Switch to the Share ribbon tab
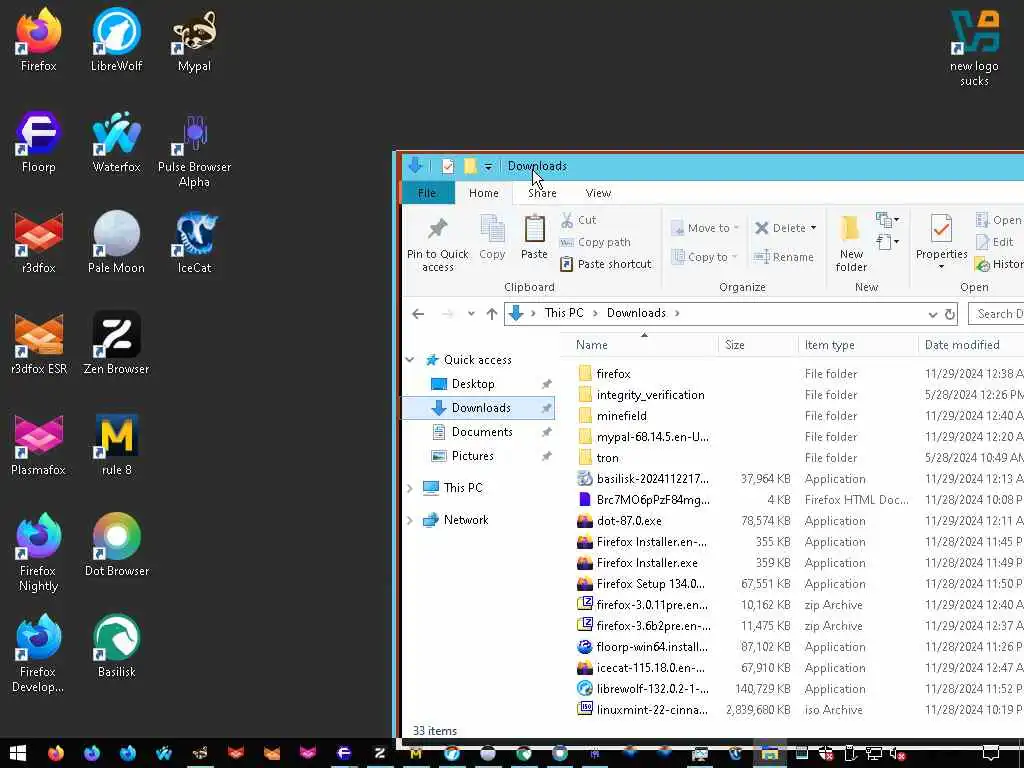The image size is (1024, 768). click(542, 193)
